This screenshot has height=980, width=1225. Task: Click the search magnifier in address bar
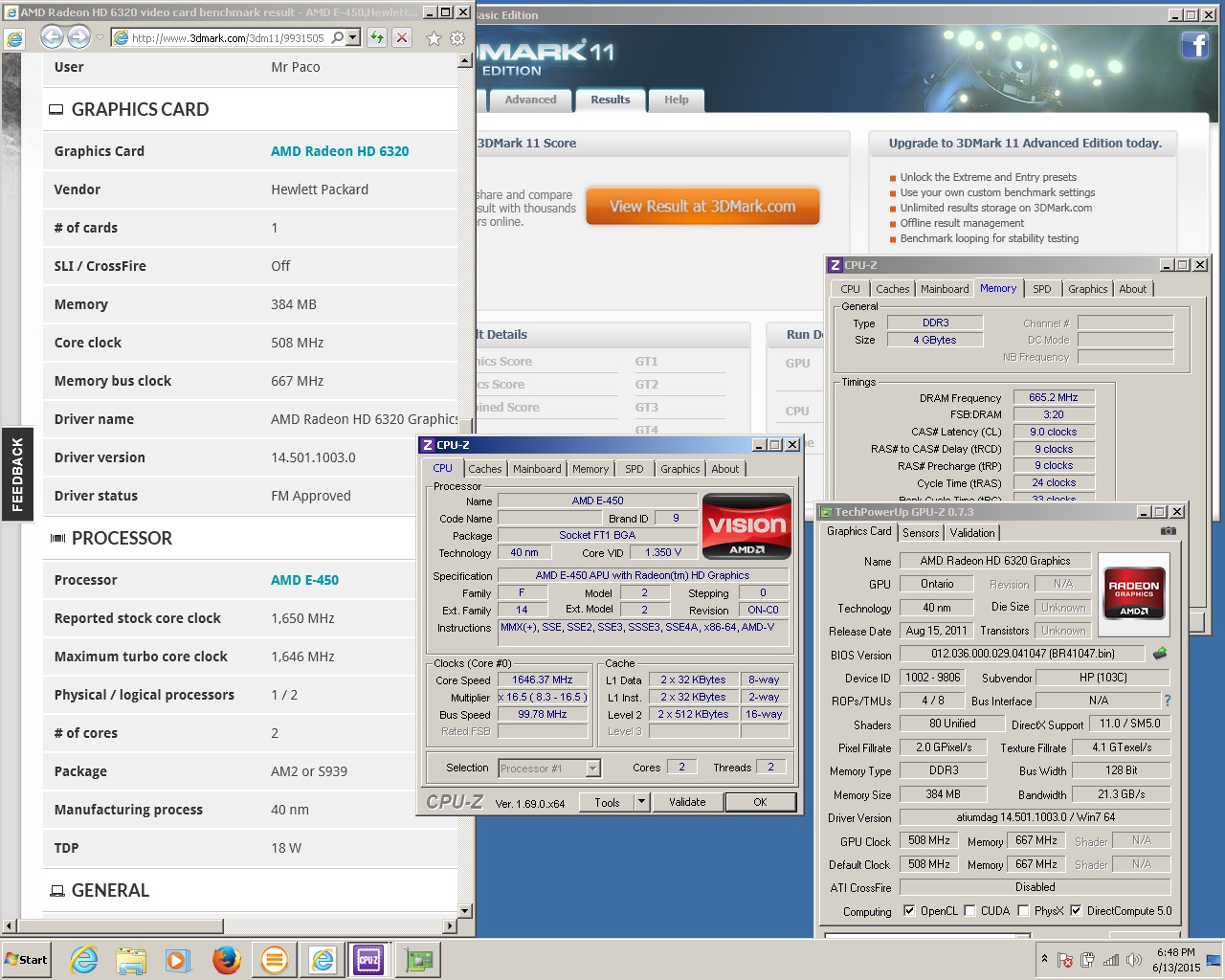click(x=337, y=37)
